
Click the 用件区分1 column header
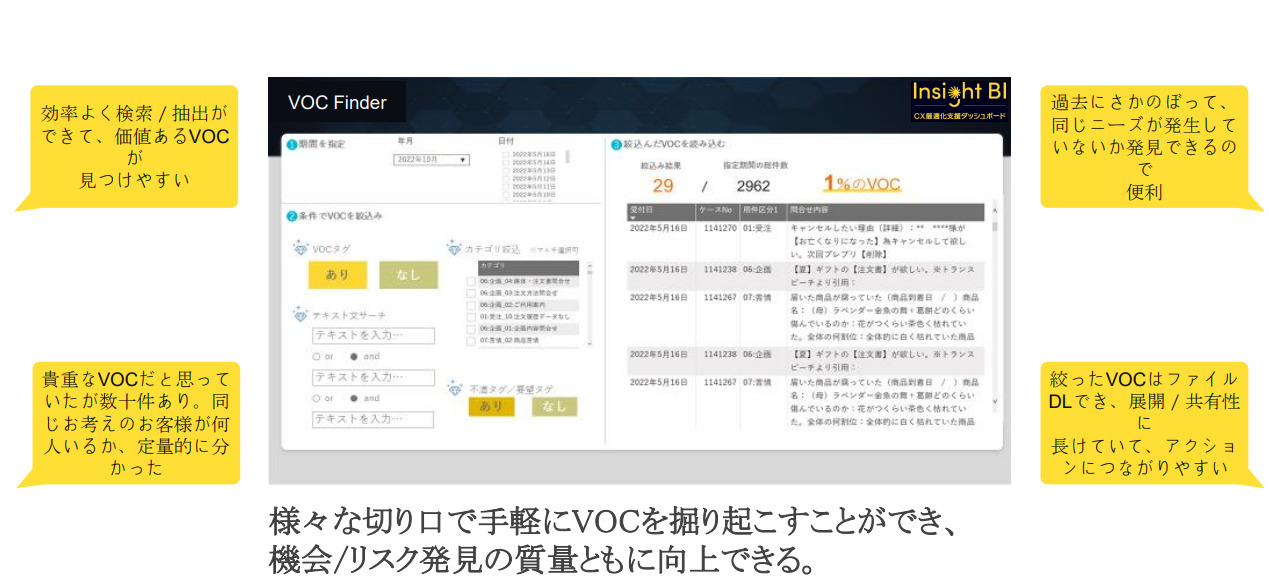pyautogui.click(x=764, y=212)
